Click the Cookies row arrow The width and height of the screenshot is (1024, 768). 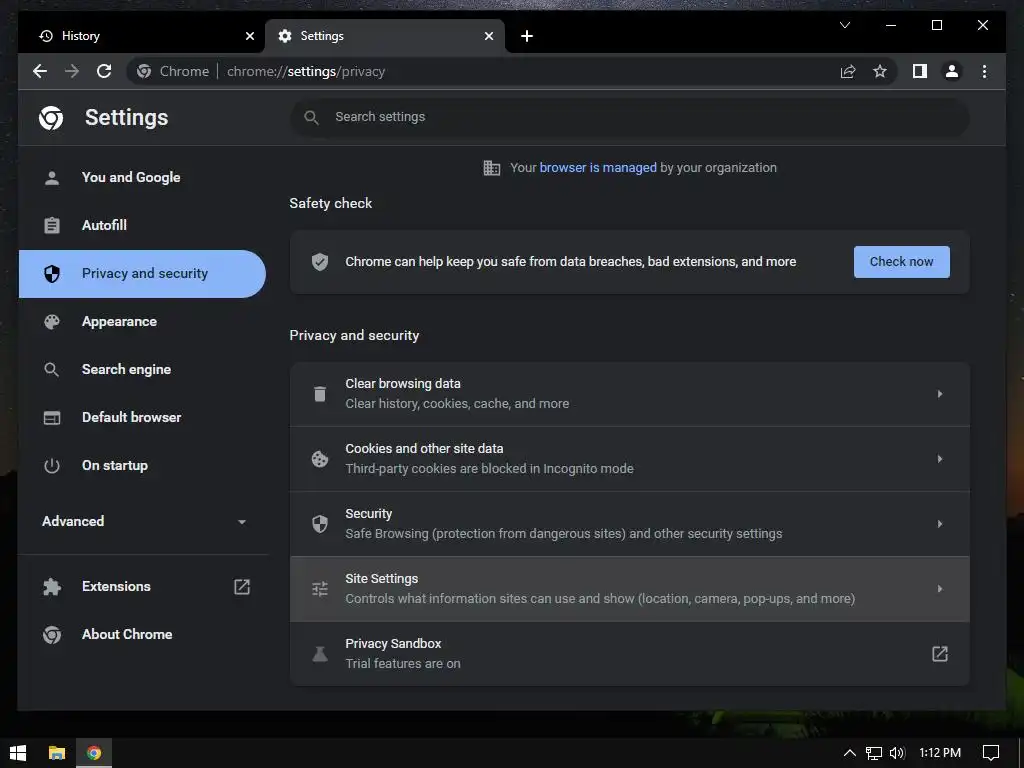pyautogui.click(x=940, y=459)
